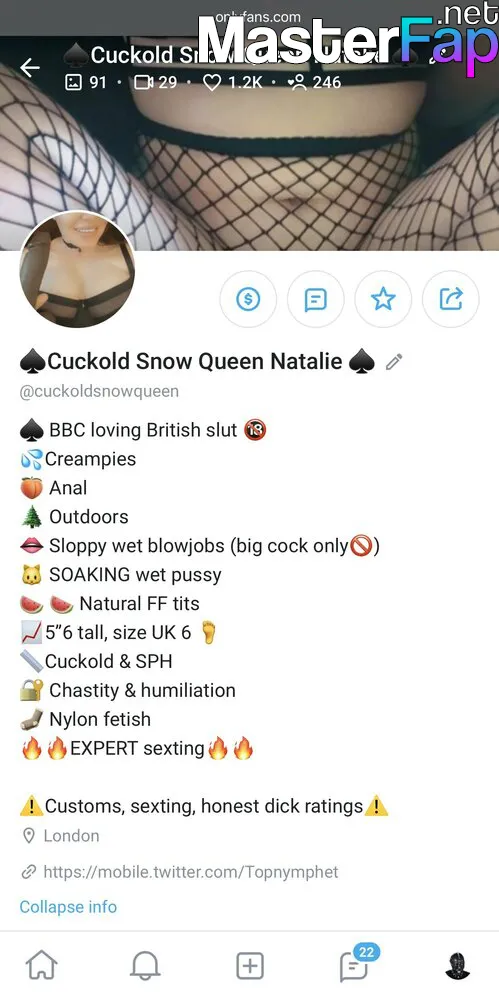Open notifications bell in bottom bar
Image resolution: width=499 pixels, height=1000 pixels.
[145, 966]
